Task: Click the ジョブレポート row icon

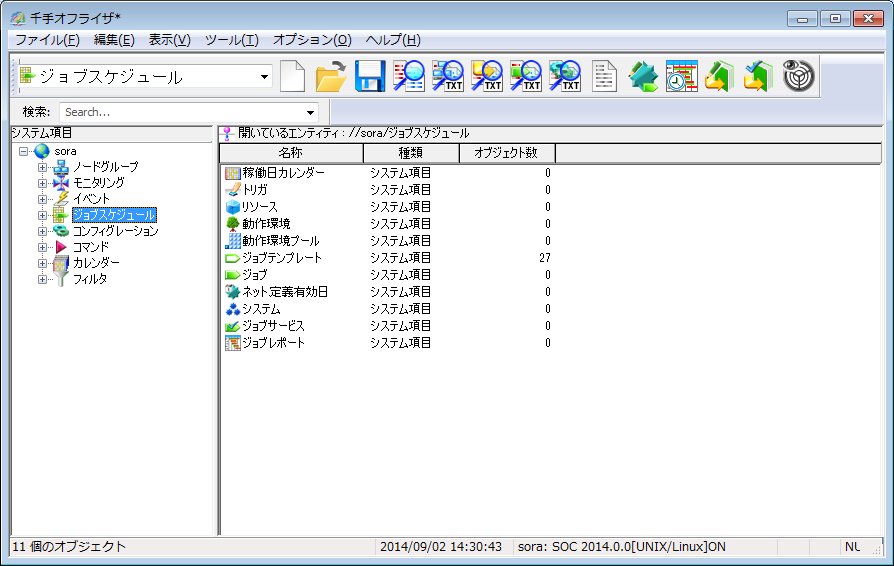Action: click(x=233, y=343)
